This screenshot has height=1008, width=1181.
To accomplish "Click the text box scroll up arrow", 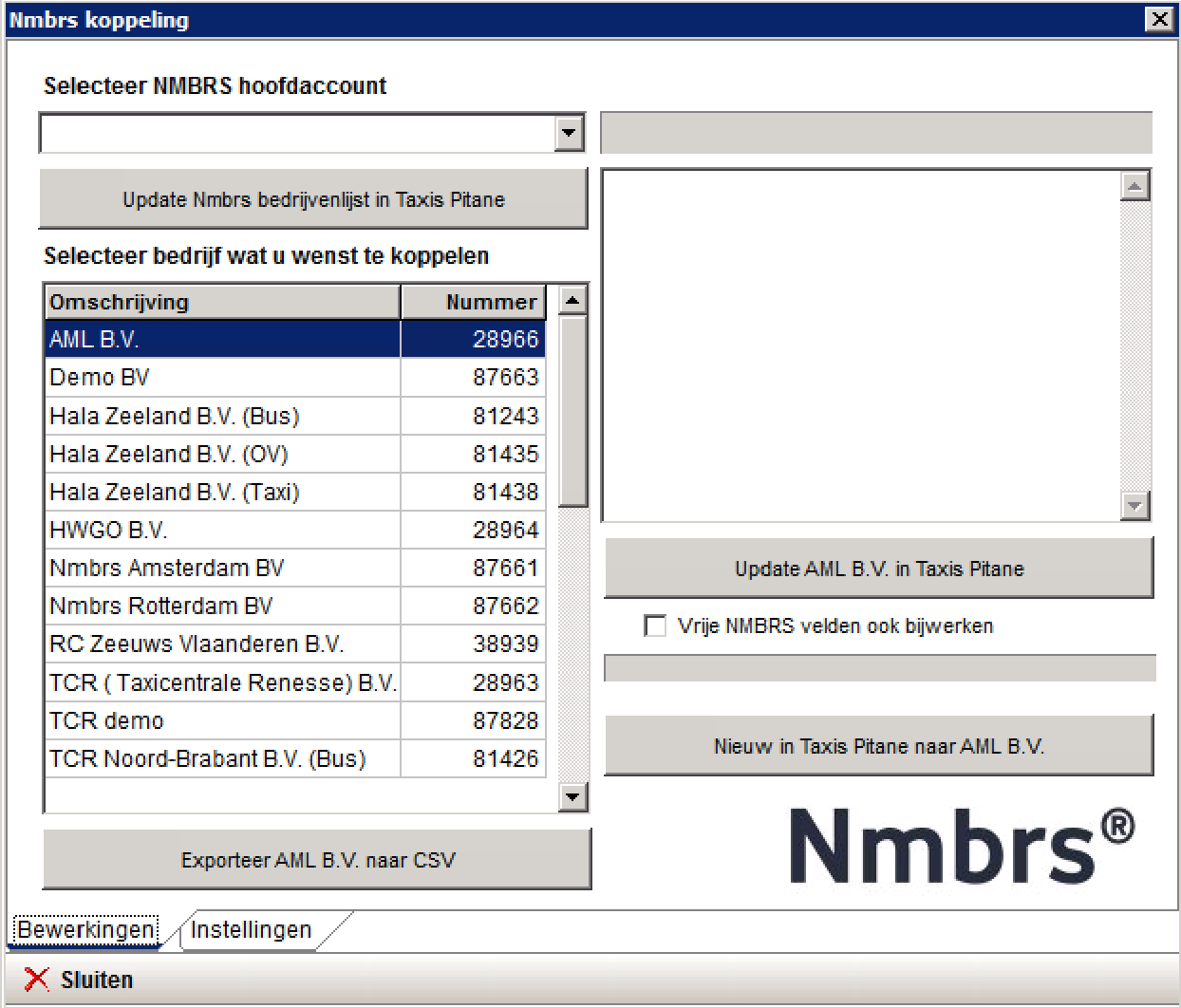I will tap(1134, 186).
